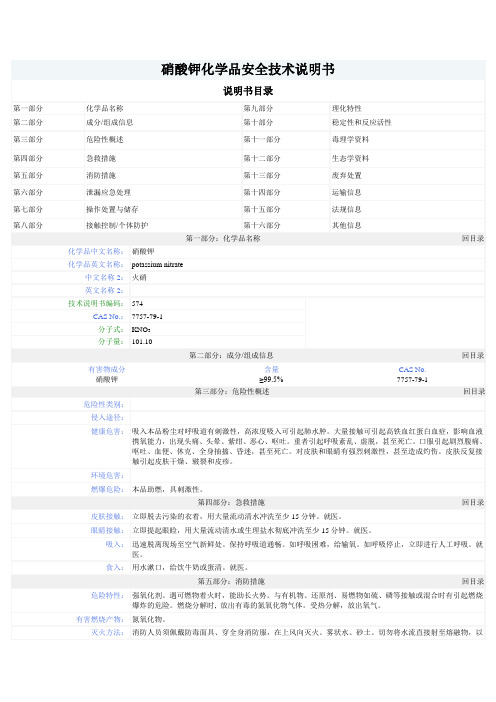Screen dimensions: 496x702
Task: Click 回目录 link in 第五部分 section header
Action: pos(473,581)
